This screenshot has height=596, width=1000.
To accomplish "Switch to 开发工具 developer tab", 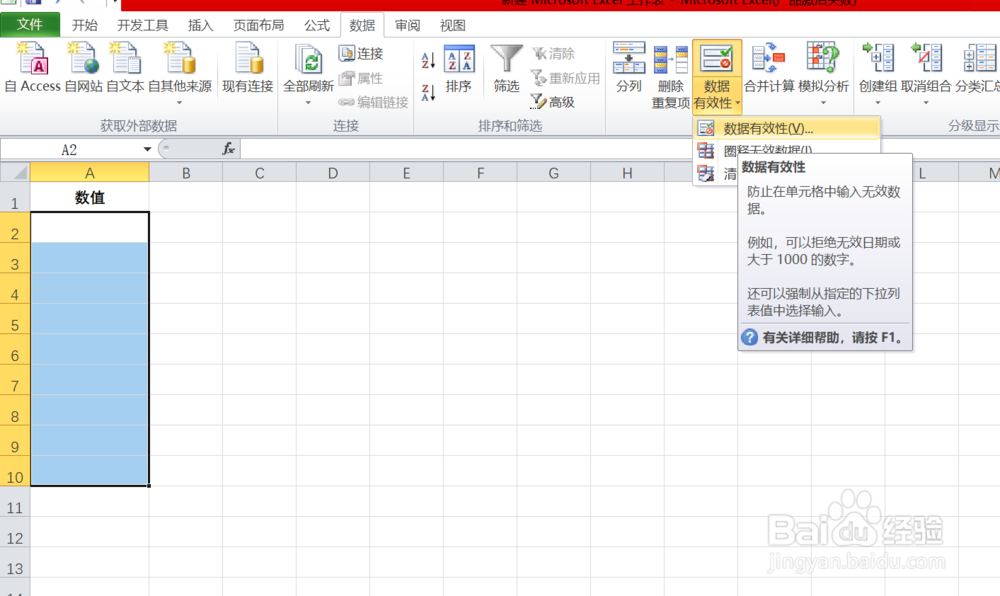I will [x=142, y=25].
